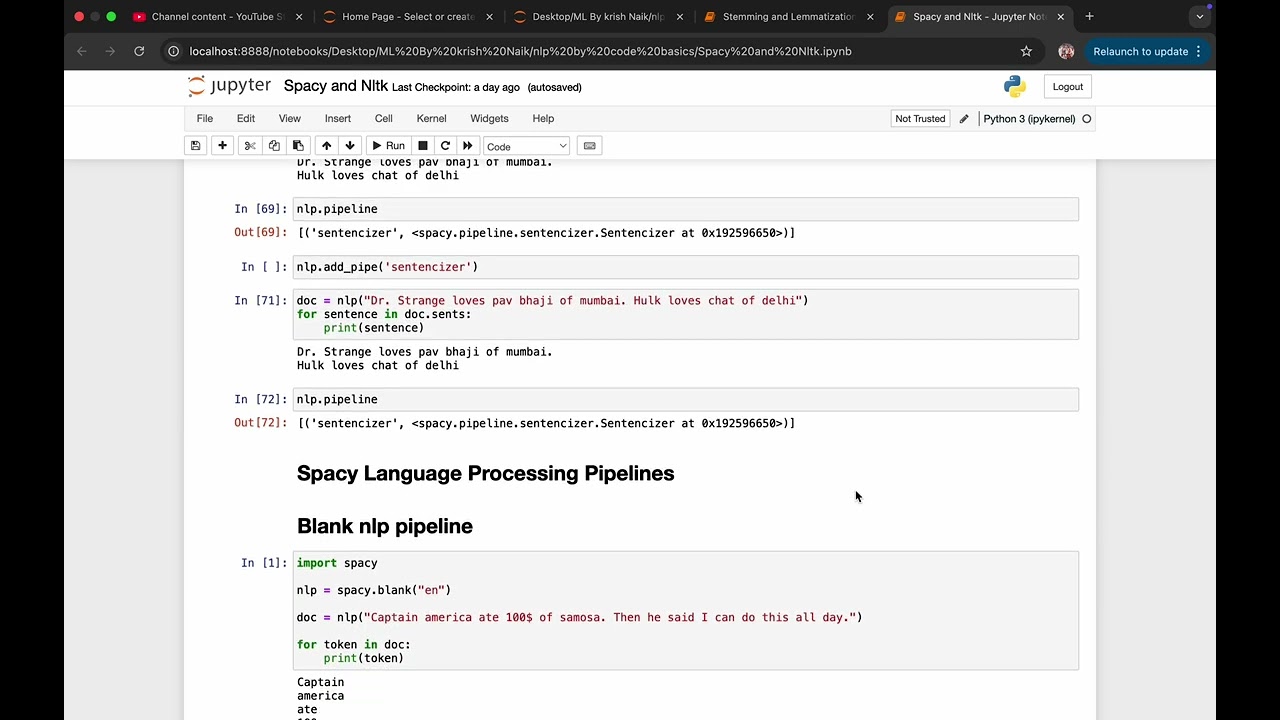Open the Kernel menu
Screen dimensions: 1280x720
point(432,118)
